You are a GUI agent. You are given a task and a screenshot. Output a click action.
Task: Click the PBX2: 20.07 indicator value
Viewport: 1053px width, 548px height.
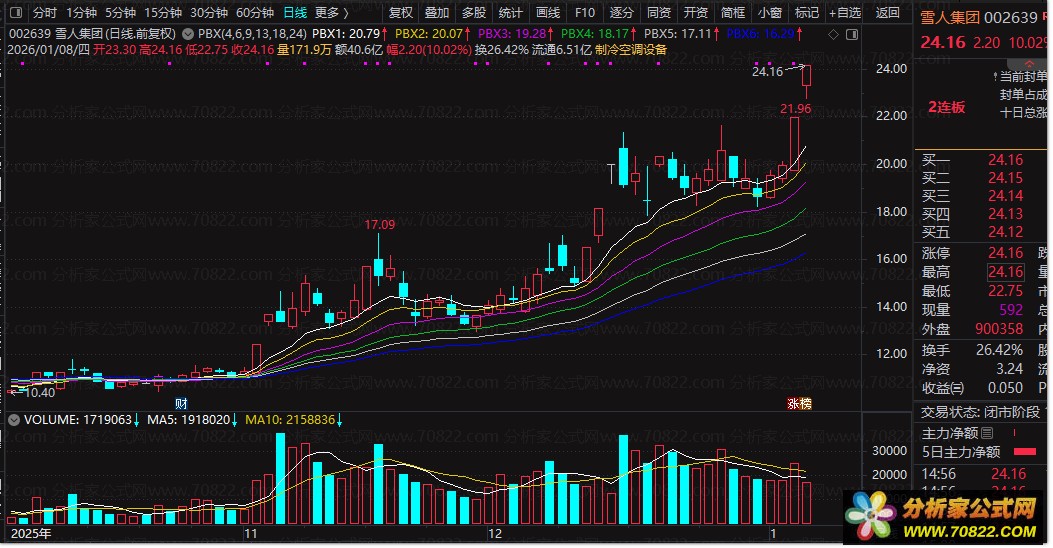(433, 33)
